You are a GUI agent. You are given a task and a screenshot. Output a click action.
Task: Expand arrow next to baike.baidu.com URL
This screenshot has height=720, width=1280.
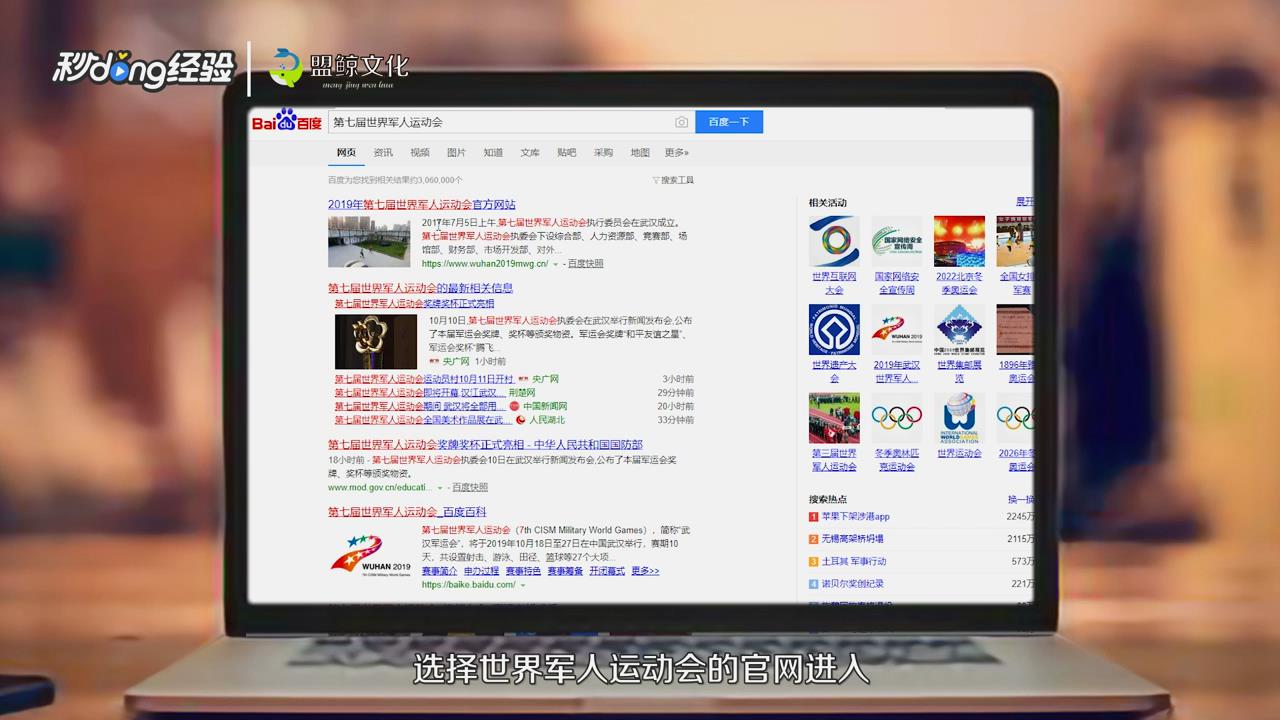[x=523, y=585]
